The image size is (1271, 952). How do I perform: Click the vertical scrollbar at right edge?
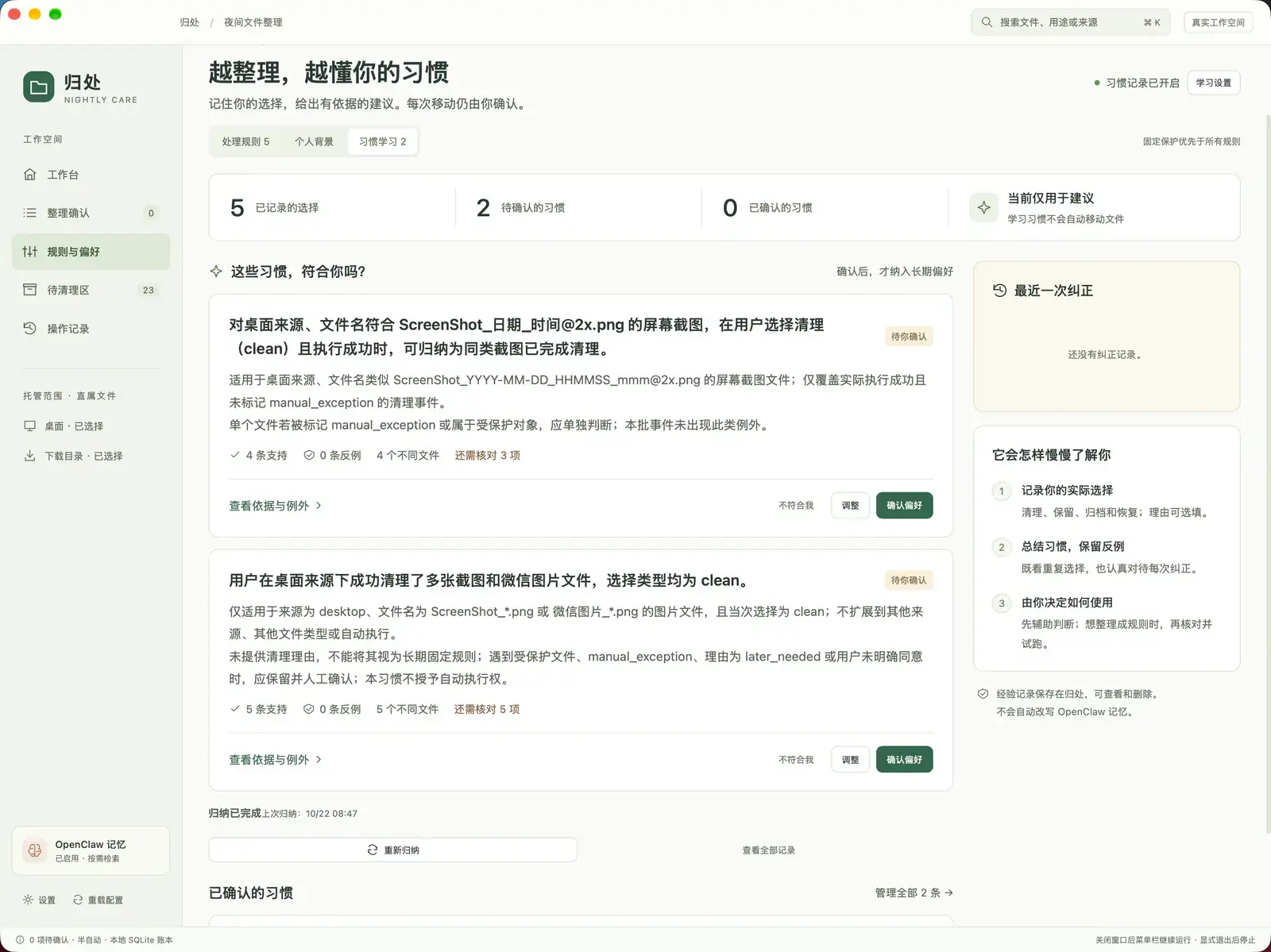[1268, 475]
